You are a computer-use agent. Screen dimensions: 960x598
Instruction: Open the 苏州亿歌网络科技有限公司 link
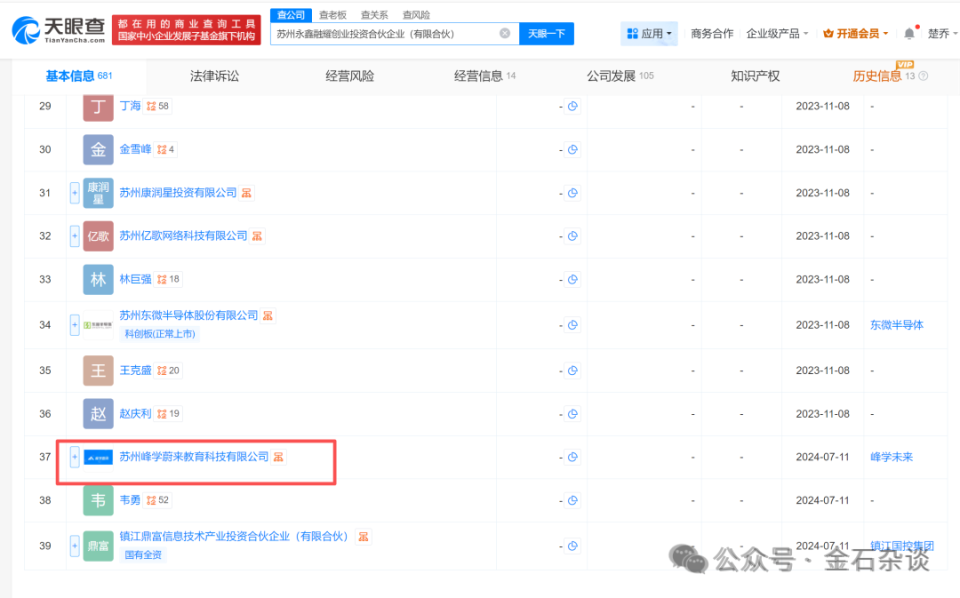pyautogui.click(x=183, y=236)
